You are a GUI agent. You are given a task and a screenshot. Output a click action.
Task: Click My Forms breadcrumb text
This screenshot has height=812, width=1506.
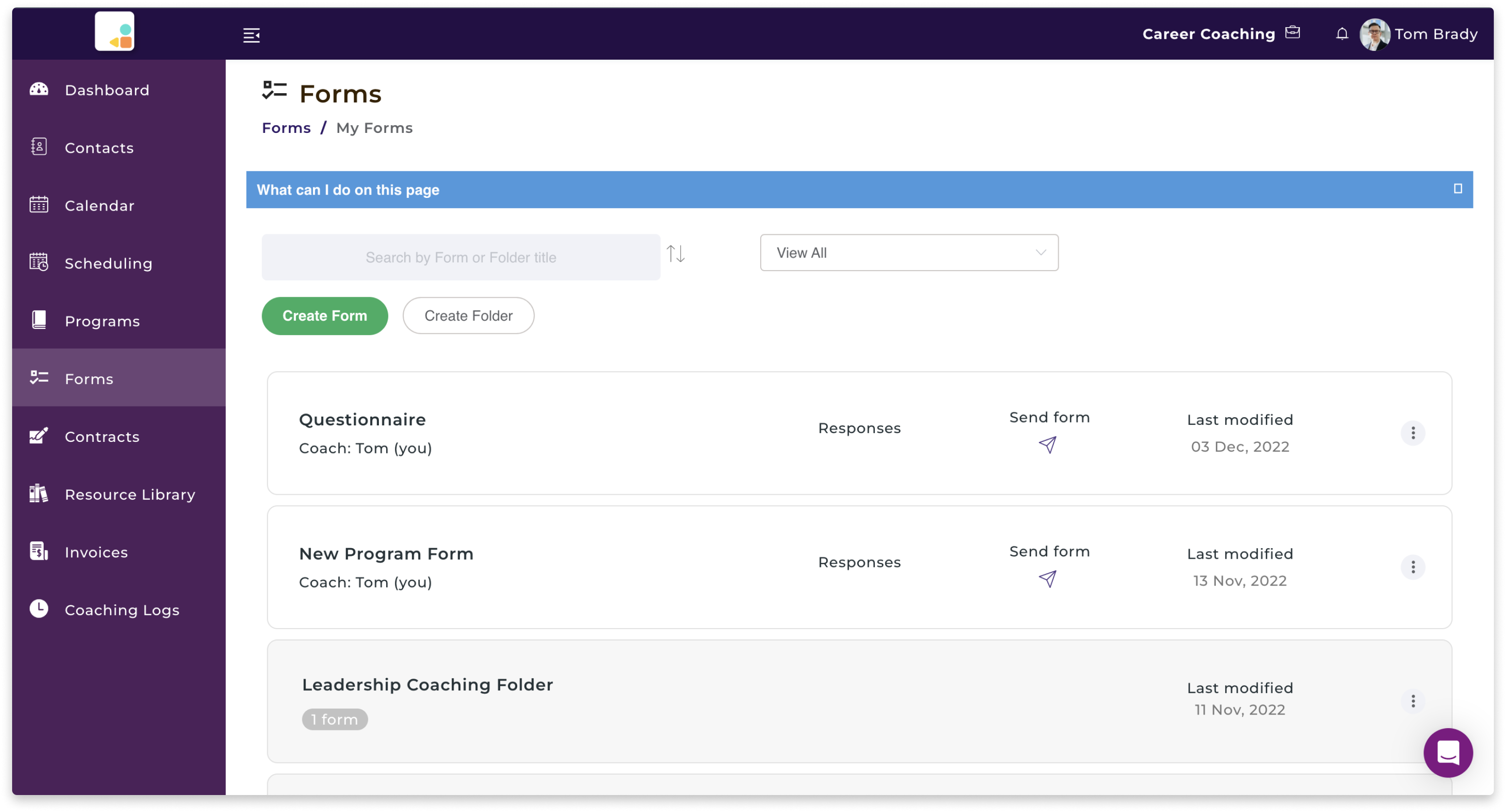tap(374, 128)
